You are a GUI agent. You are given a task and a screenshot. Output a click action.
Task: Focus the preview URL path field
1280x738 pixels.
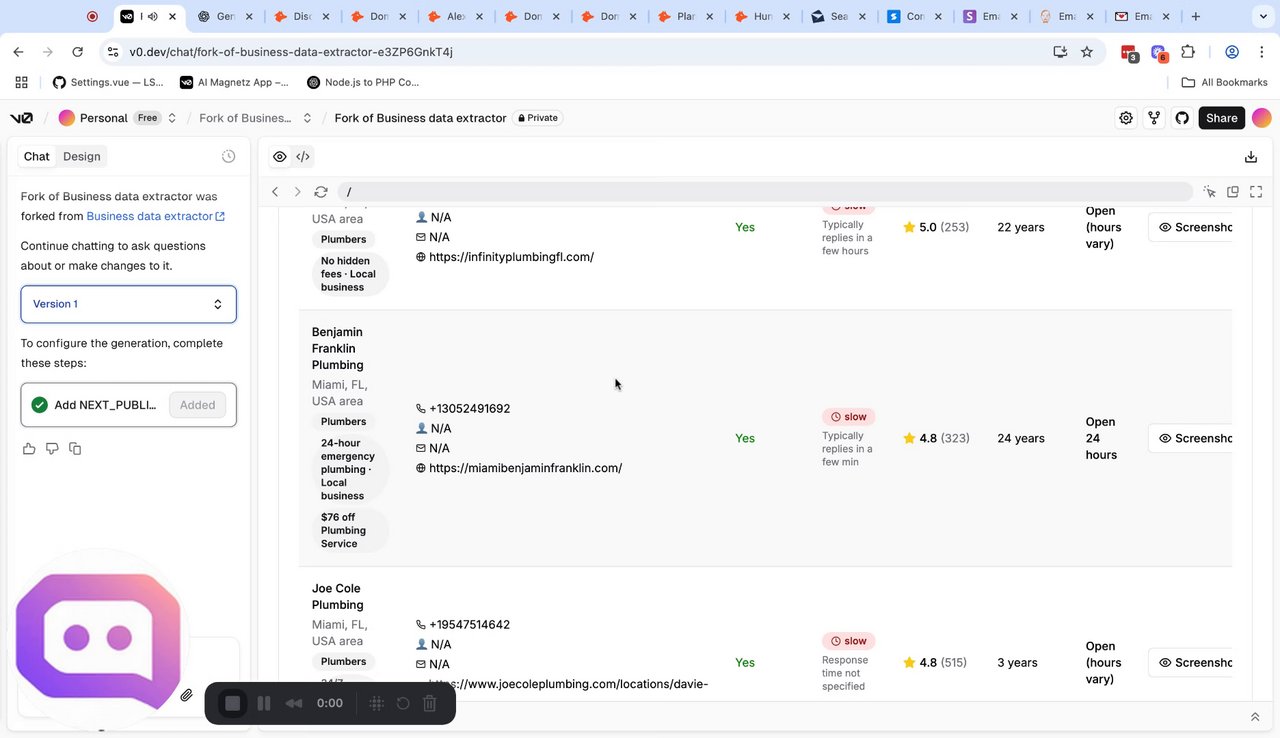click(x=765, y=192)
